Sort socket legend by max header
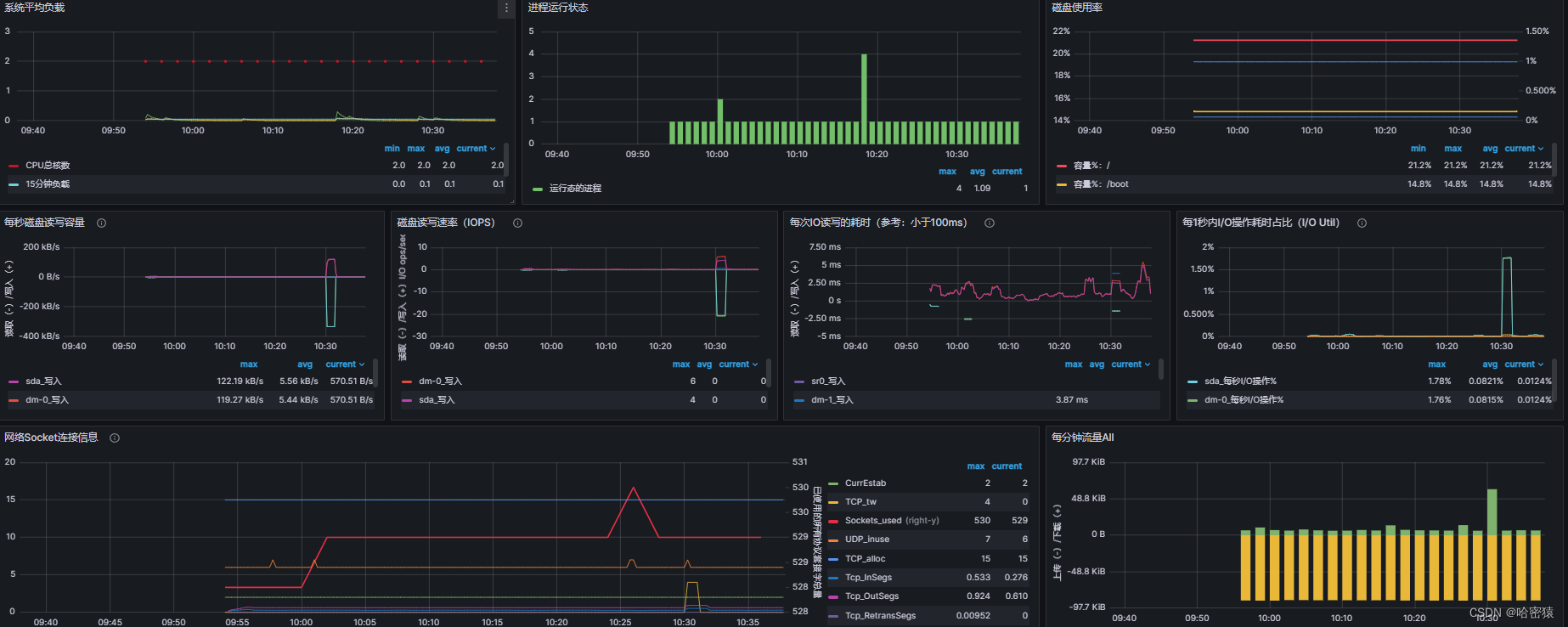1568x627 pixels. click(976, 466)
